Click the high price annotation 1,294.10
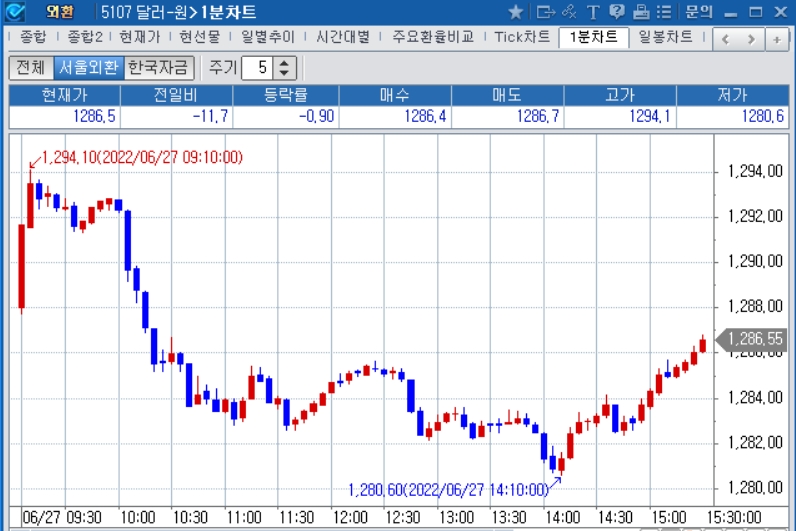 [x=142, y=157]
